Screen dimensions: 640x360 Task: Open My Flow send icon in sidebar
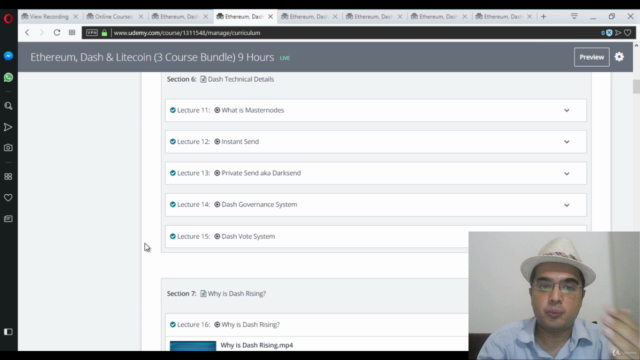[x=8, y=127]
